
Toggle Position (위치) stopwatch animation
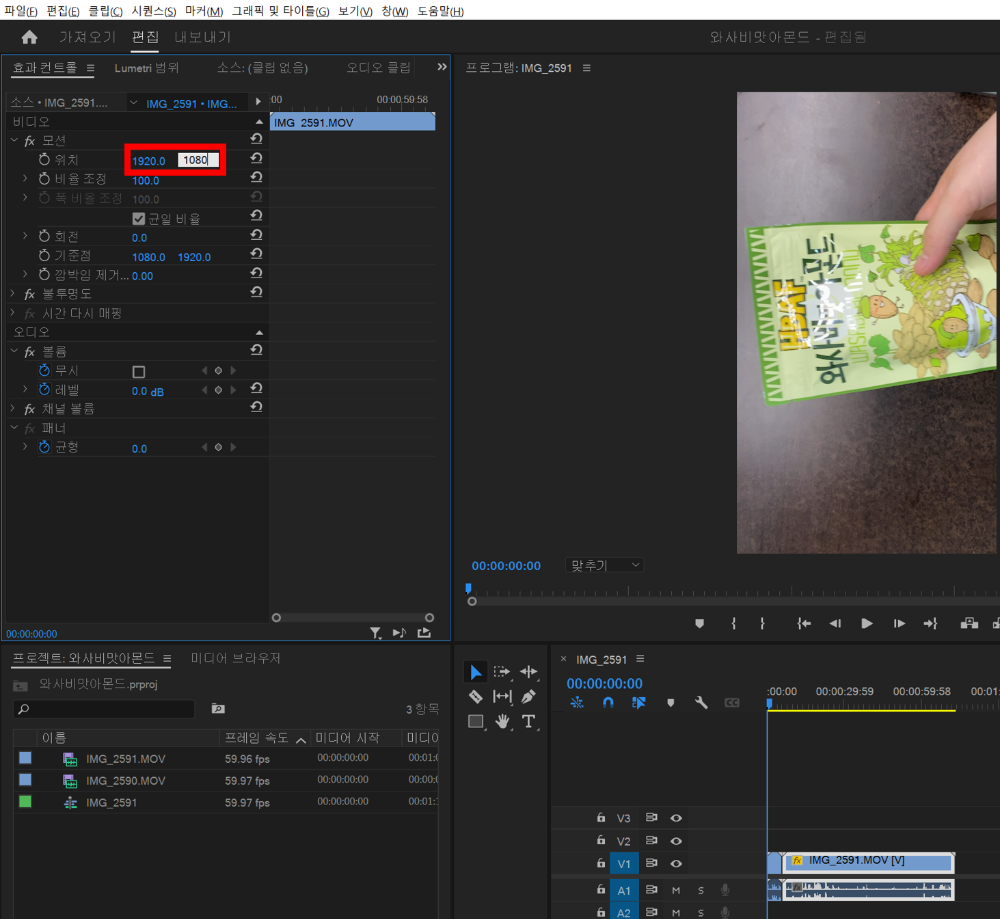click(x=44, y=159)
